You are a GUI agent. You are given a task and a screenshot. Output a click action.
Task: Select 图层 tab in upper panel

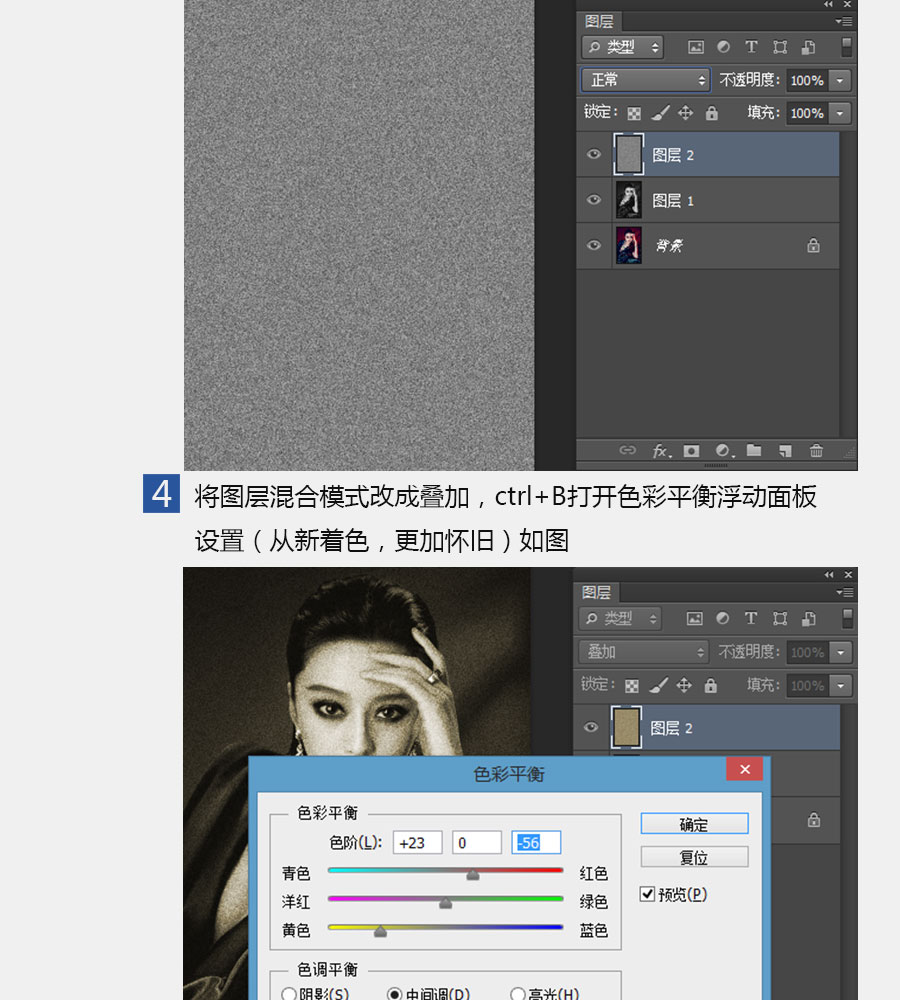pos(599,22)
